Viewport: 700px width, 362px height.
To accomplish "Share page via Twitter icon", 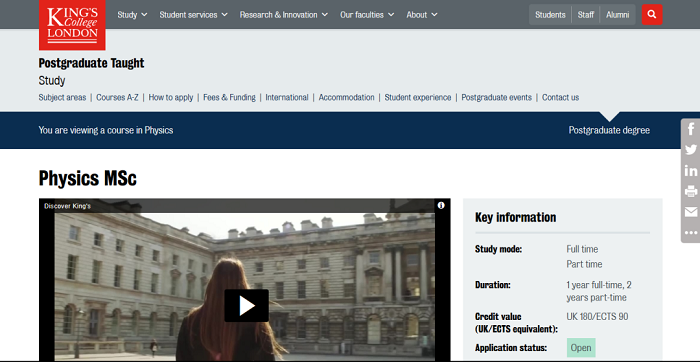I will [x=691, y=150].
